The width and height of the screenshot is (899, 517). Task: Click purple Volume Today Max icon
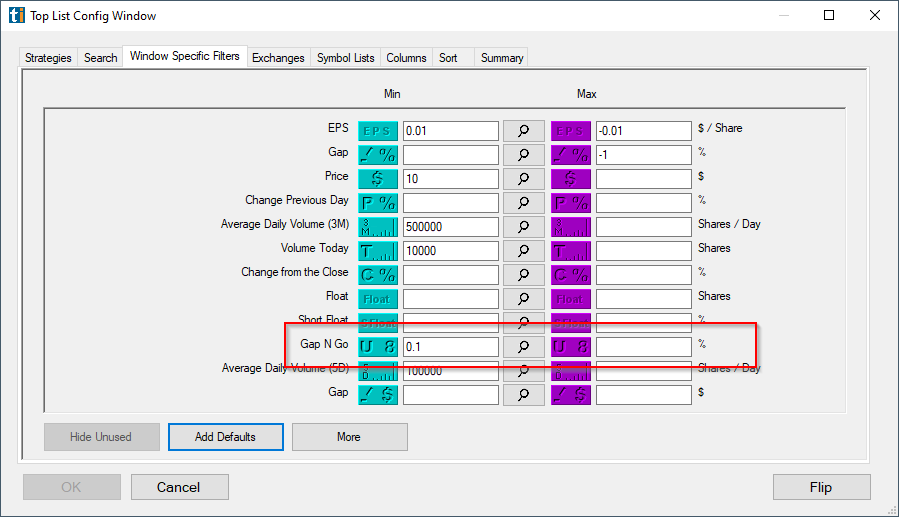point(570,251)
